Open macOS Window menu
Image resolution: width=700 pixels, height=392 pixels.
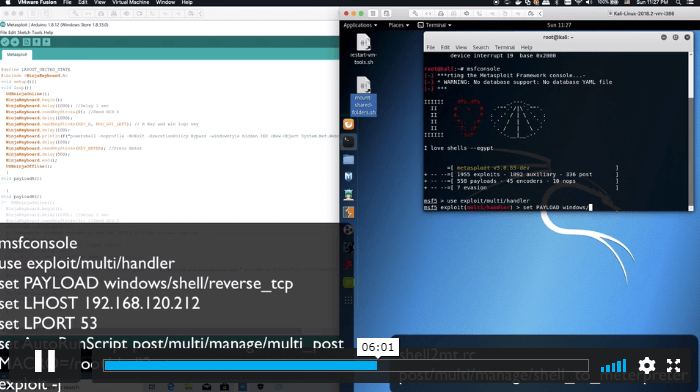click(165, 2)
